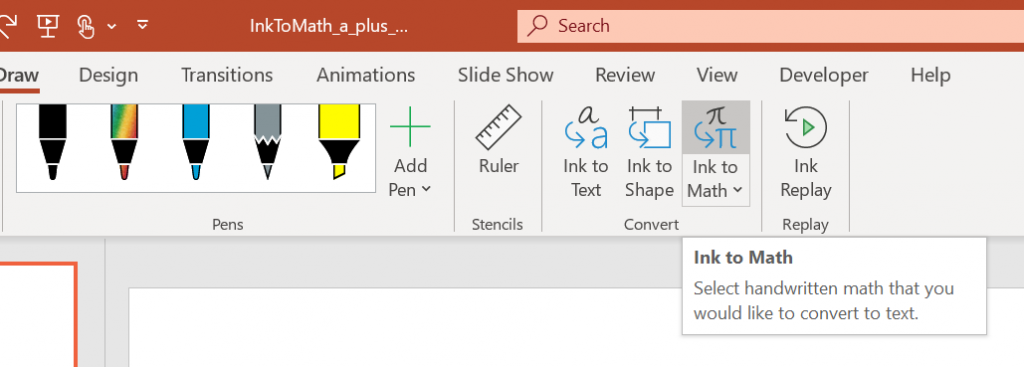
Task: Click in the Search box
Action: tap(771, 26)
